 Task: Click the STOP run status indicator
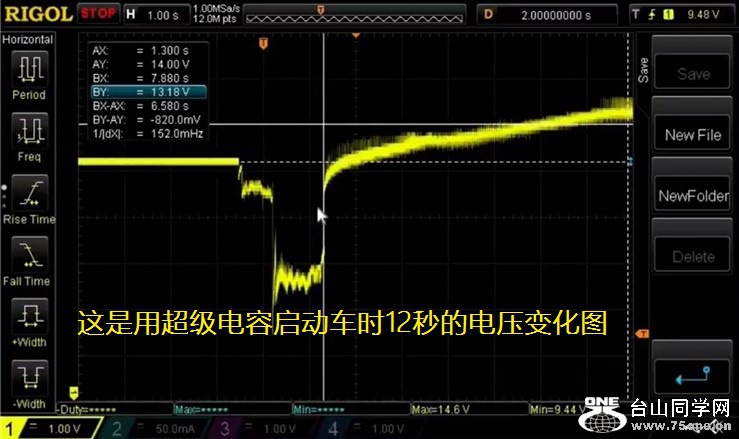[x=97, y=14]
